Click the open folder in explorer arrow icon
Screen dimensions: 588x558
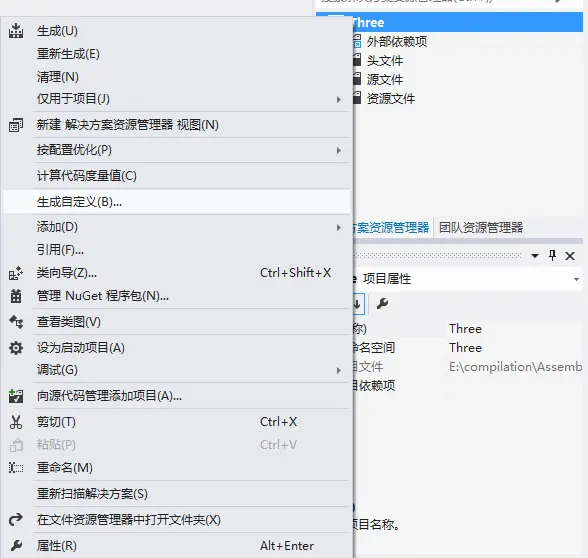coord(16,520)
